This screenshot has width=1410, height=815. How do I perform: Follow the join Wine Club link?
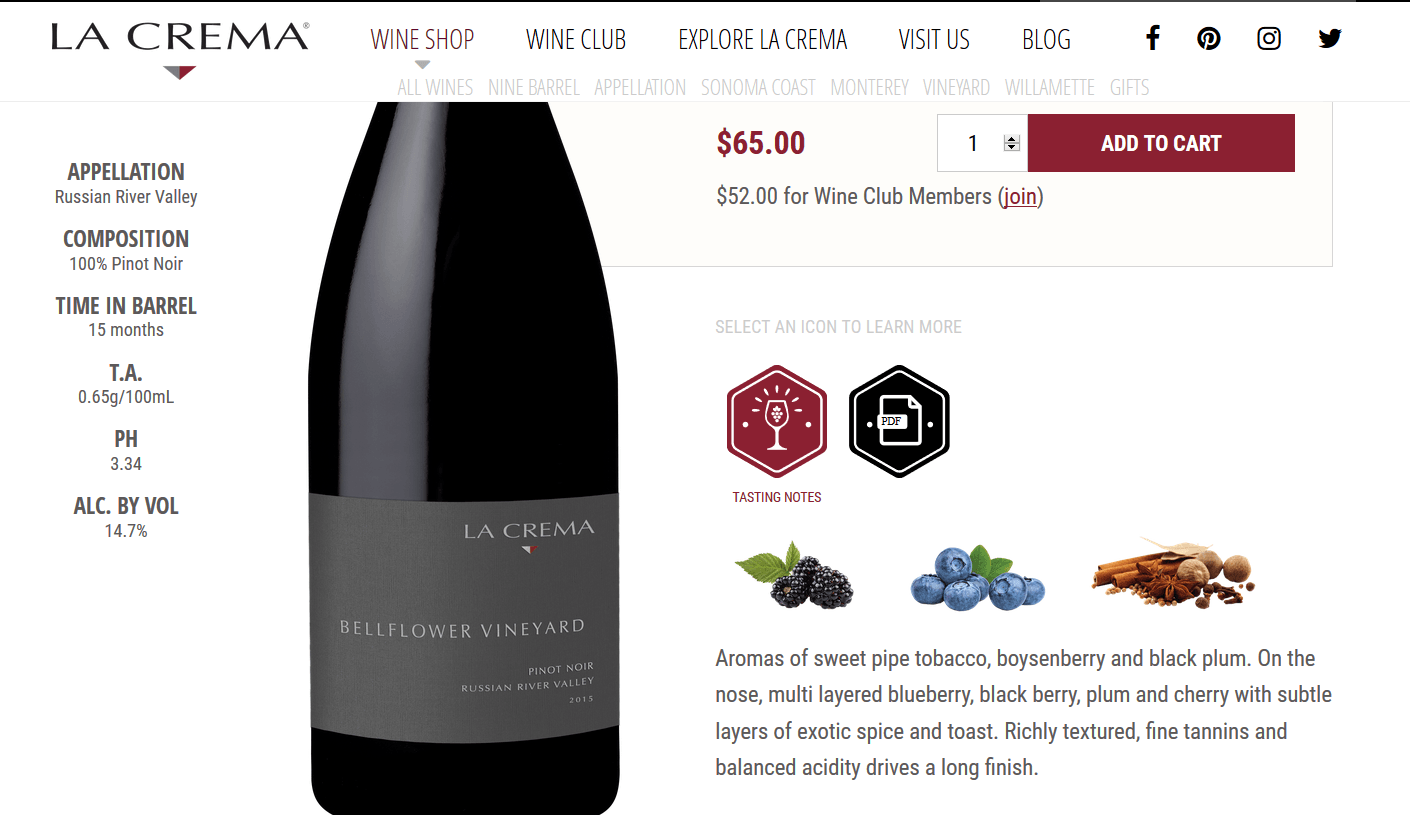tap(1020, 196)
